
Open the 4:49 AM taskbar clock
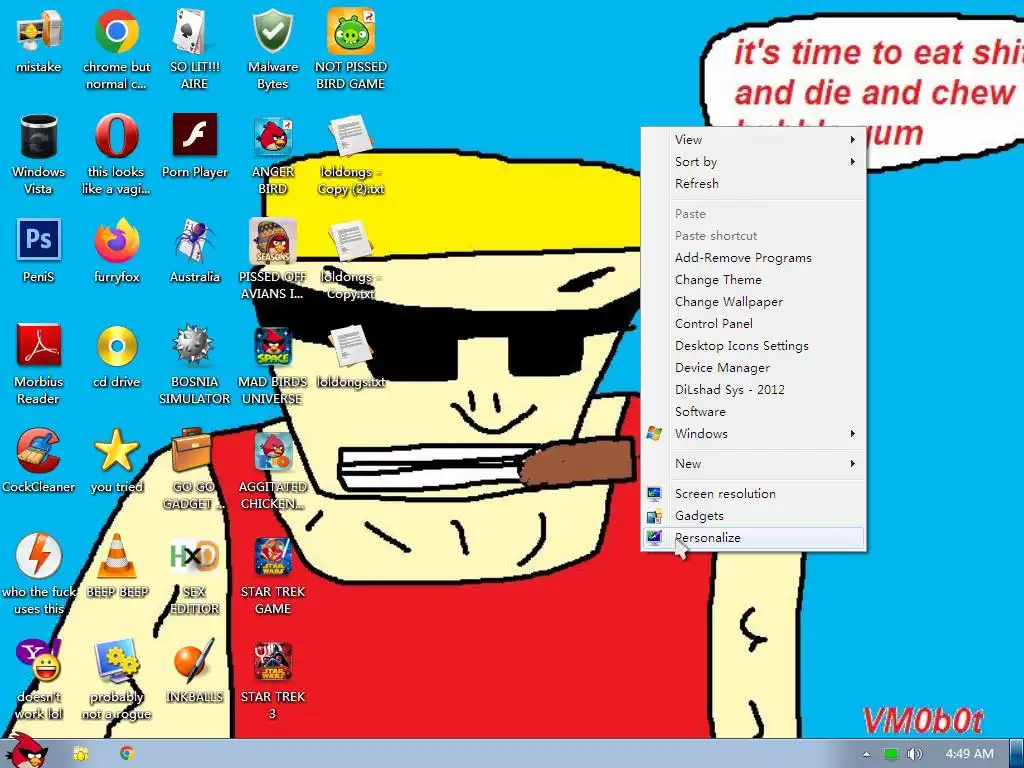(969, 754)
